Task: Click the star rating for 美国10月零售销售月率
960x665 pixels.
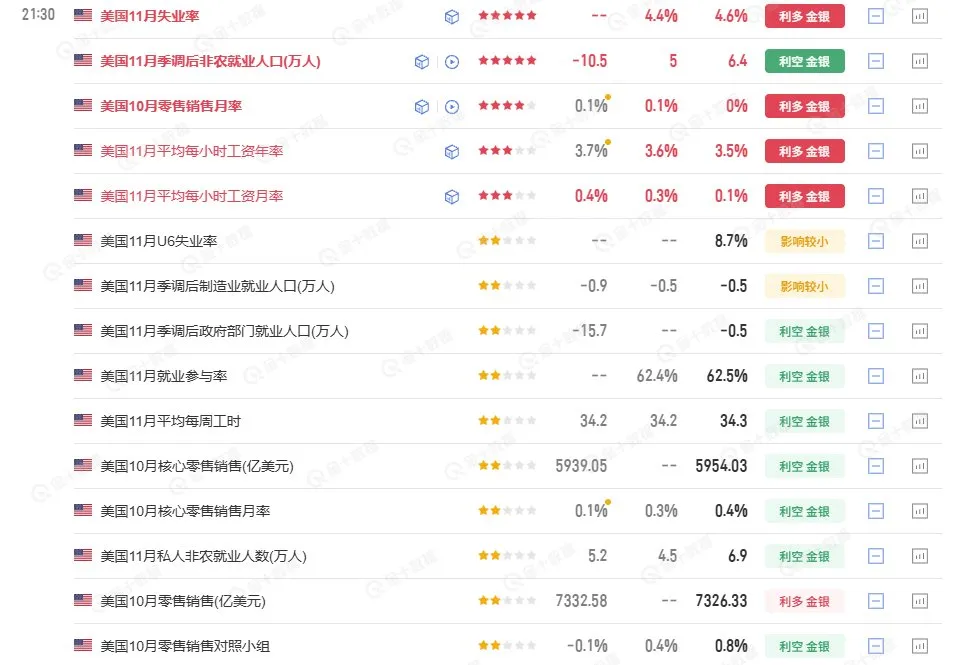Action: [507, 107]
